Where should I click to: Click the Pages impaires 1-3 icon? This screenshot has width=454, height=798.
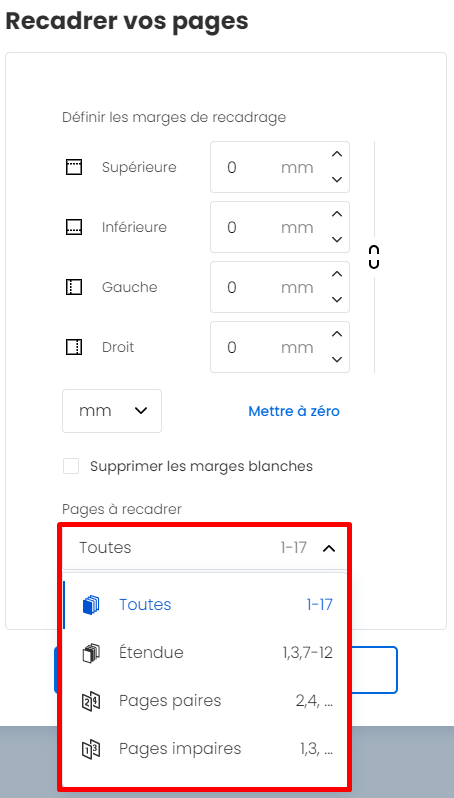click(91, 749)
